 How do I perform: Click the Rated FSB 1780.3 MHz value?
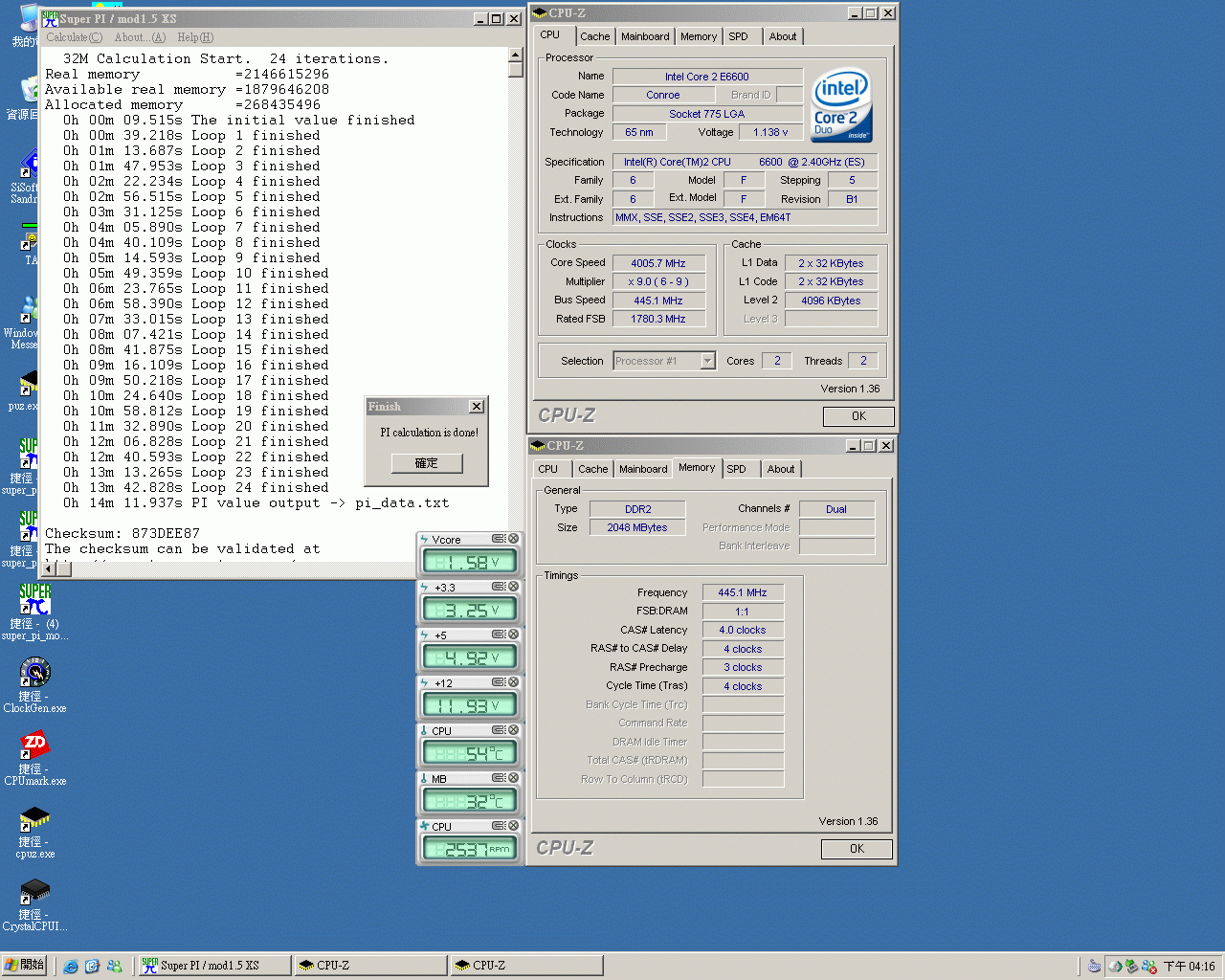pyautogui.click(x=658, y=319)
